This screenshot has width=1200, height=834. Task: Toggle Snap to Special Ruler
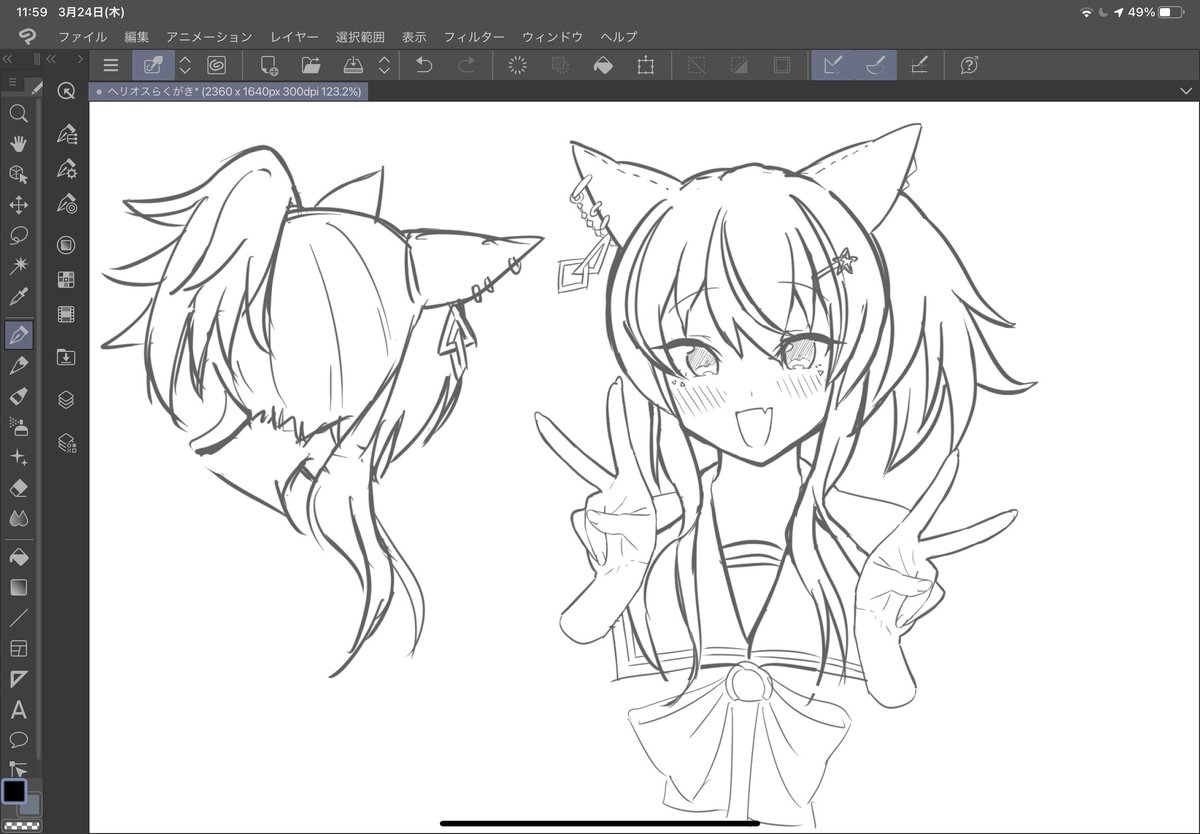pos(875,65)
